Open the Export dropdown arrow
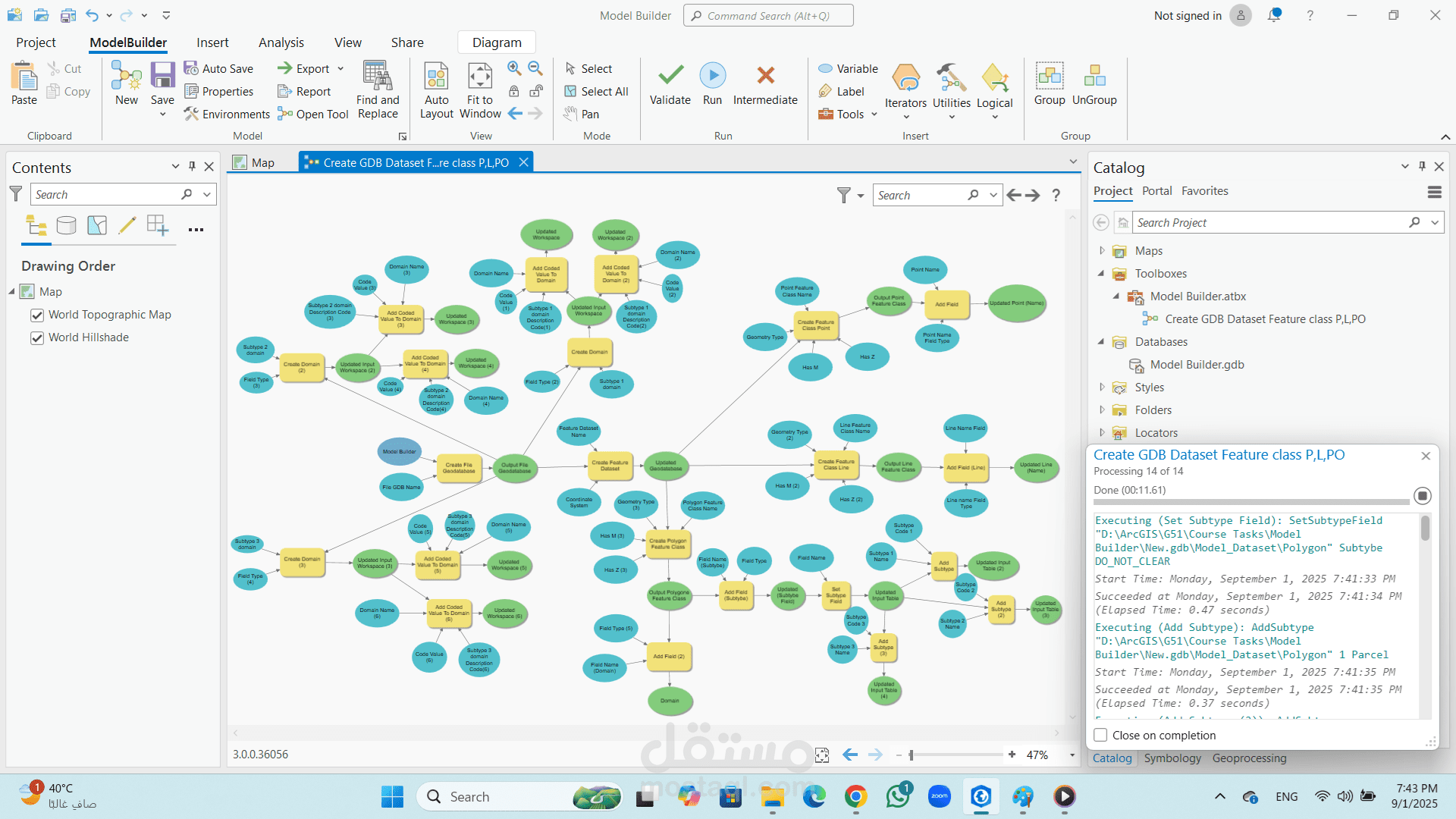 [340, 69]
